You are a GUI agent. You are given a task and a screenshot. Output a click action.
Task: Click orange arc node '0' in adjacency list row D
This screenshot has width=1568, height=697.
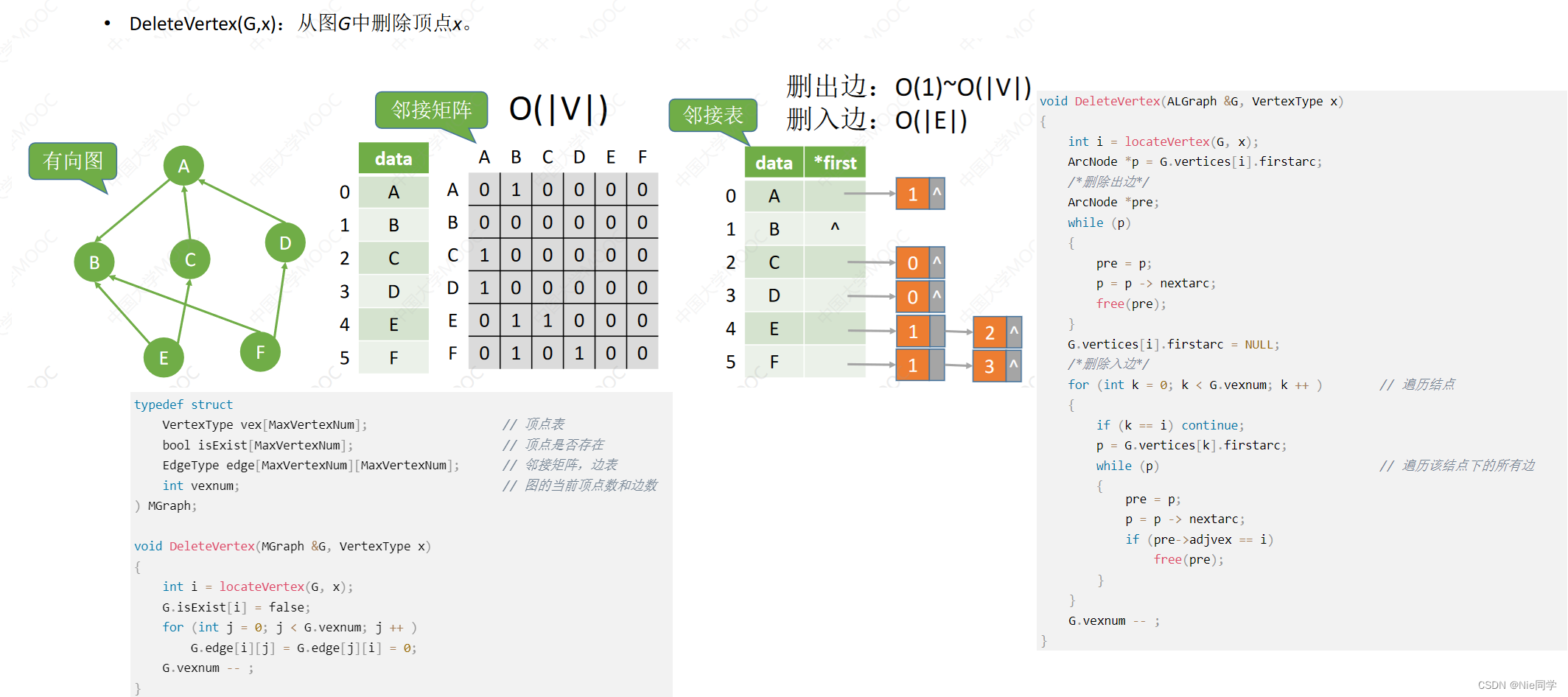coord(913,297)
